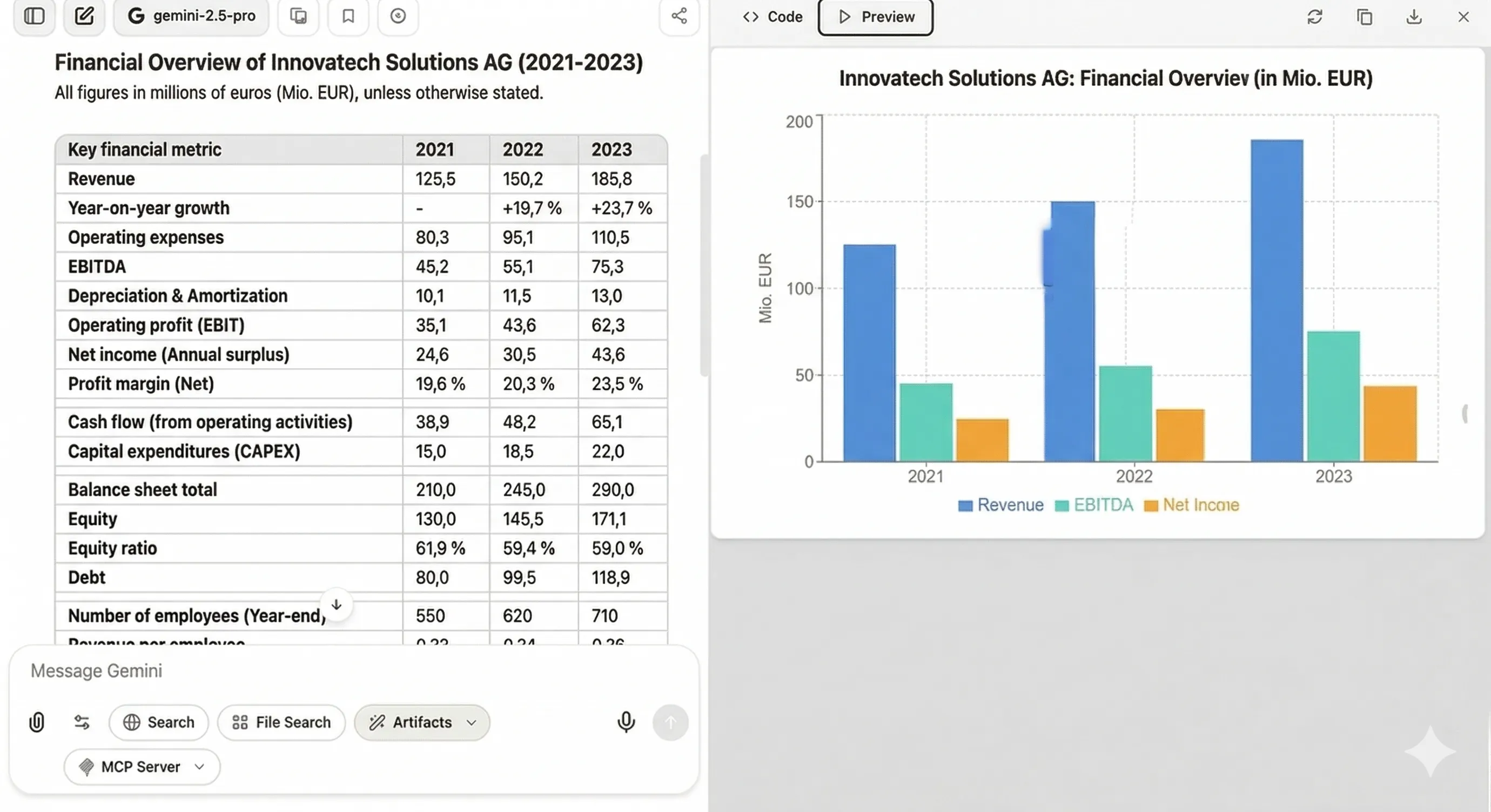
Task: Toggle EBITDA series in chart legend
Action: click(1094, 505)
